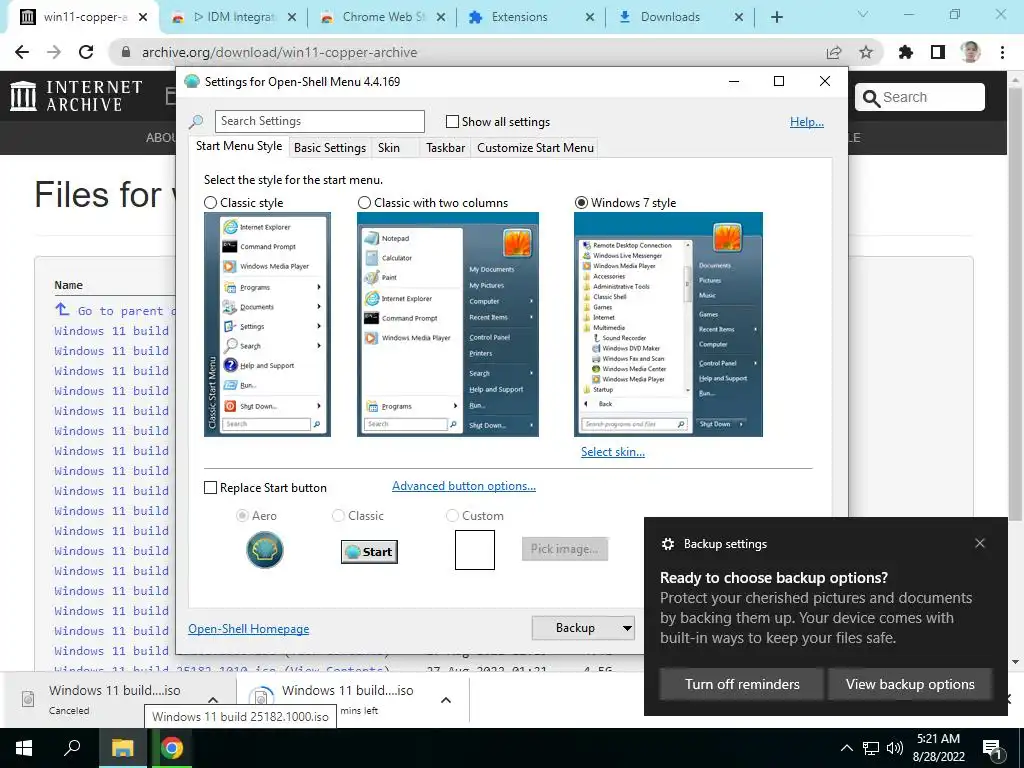1024x768 pixels.
Task: Show hidden tray icons chevron
Action: click(846, 748)
